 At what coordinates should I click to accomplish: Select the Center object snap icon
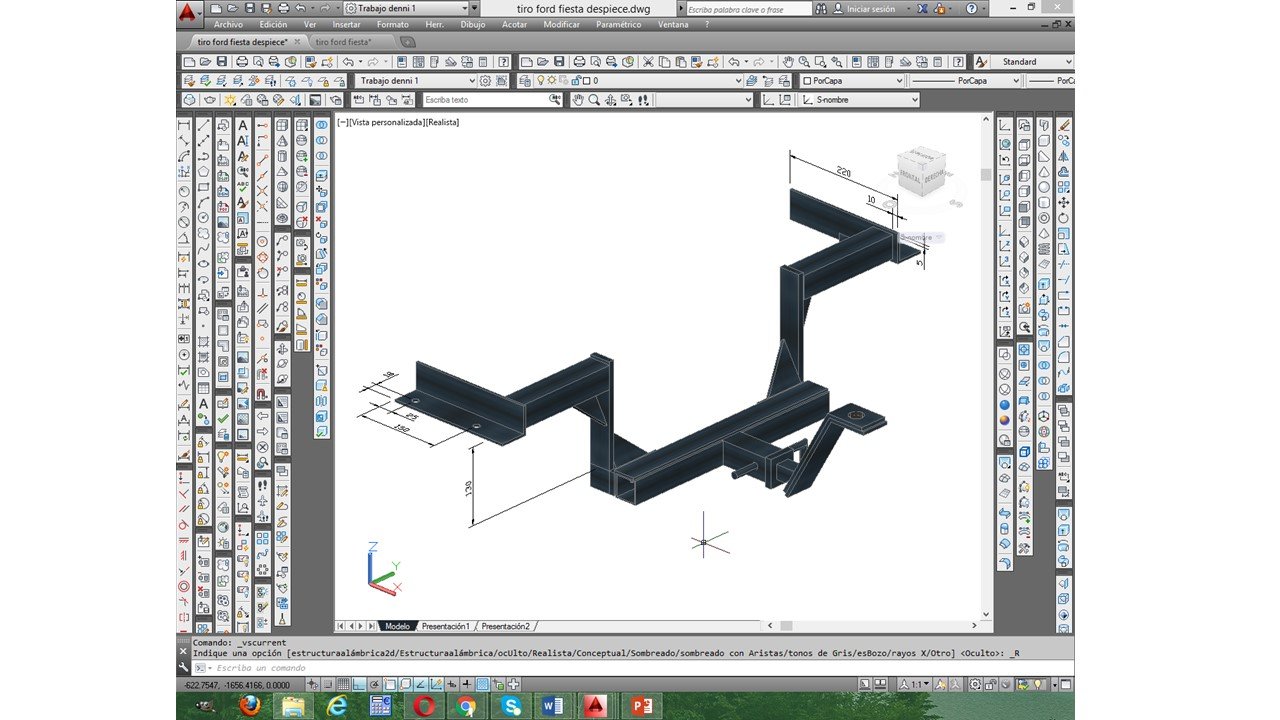click(262, 241)
